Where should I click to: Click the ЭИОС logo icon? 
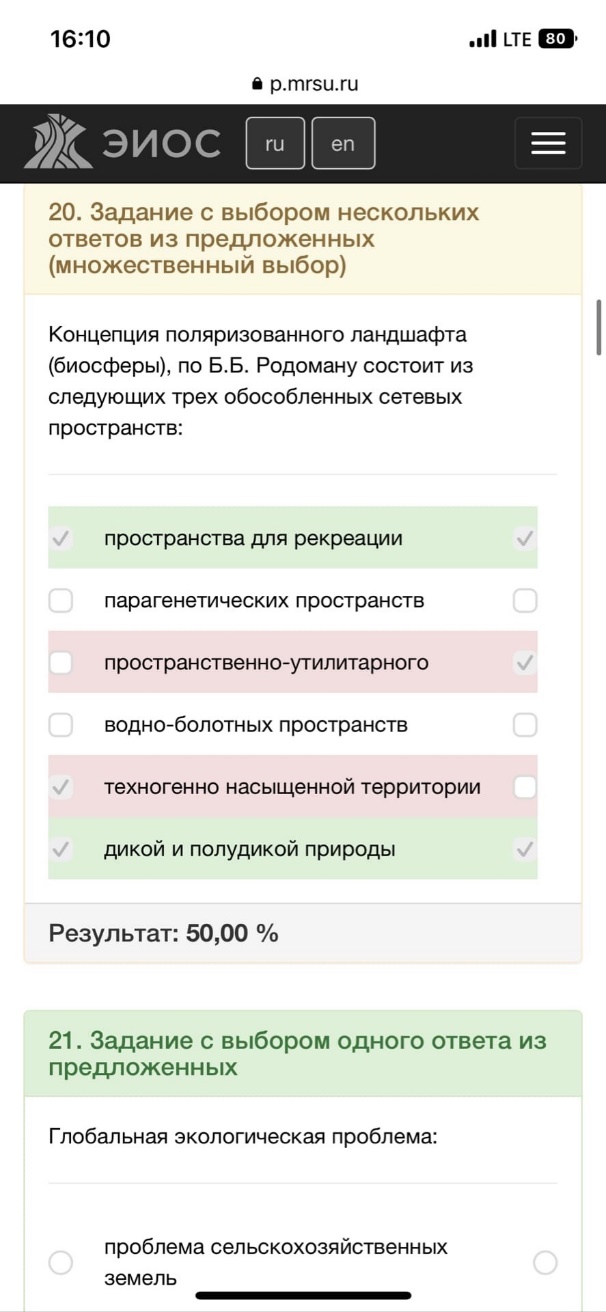61,143
